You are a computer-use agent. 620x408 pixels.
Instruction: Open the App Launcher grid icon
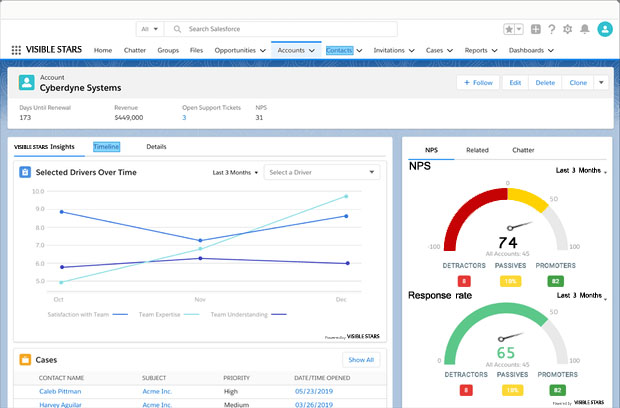tap(16, 50)
